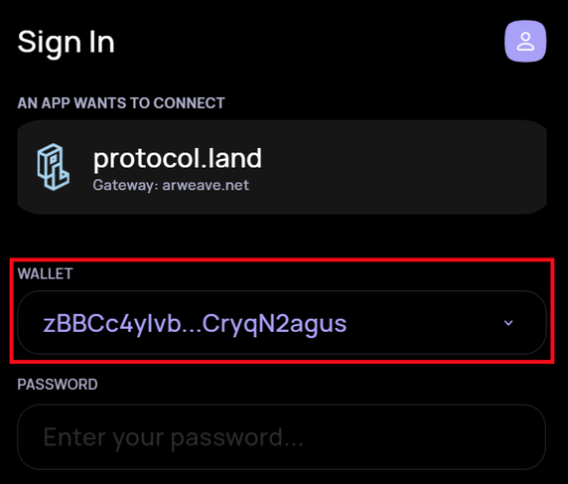The height and width of the screenshot is (484, 568).
Task: Click blank area below the app card
Action: click(282, 236)
